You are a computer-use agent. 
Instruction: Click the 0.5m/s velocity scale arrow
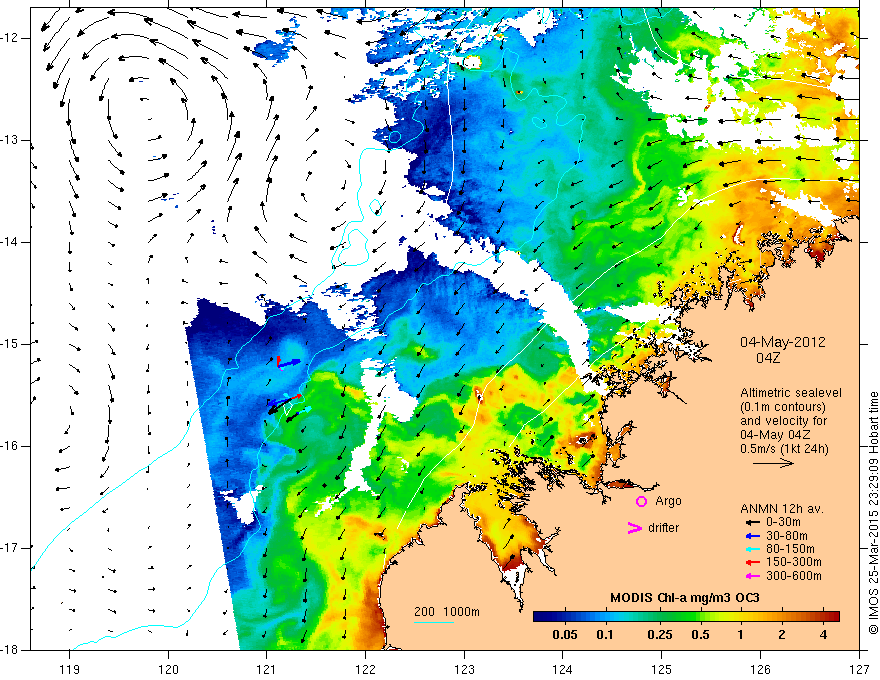tap(773, 463)
